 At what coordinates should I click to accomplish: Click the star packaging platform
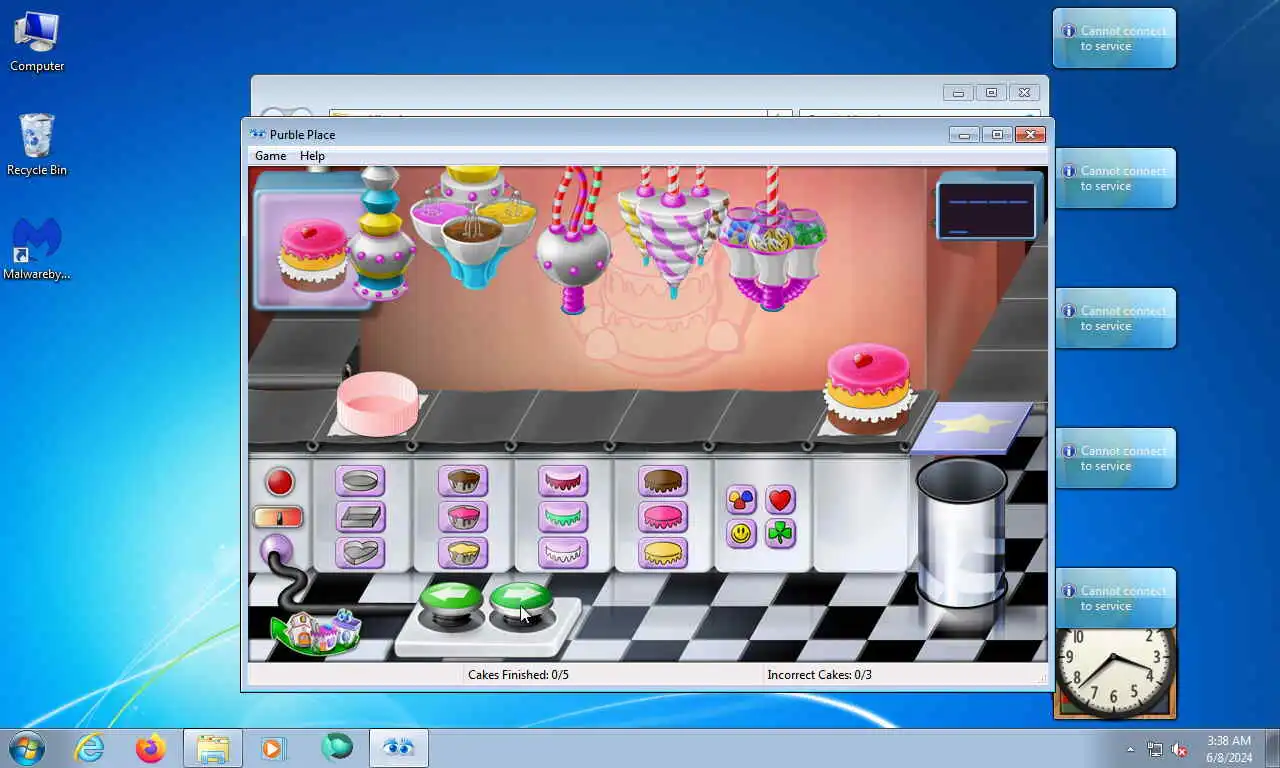pos(971,428)
